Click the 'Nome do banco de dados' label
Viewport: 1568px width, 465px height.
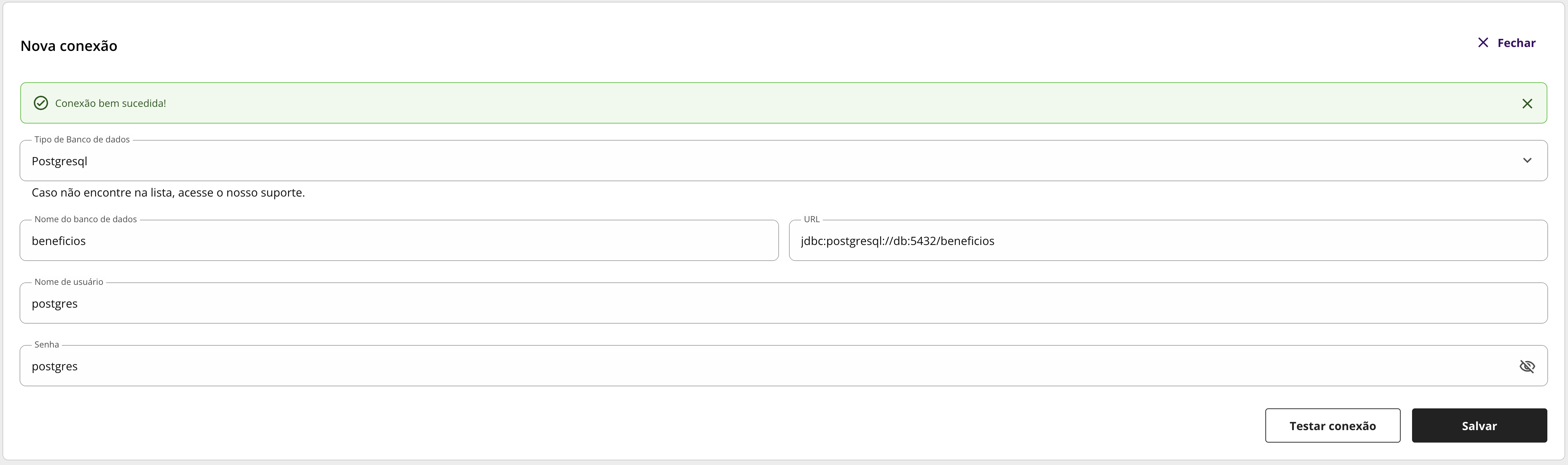tap(86, 219)
